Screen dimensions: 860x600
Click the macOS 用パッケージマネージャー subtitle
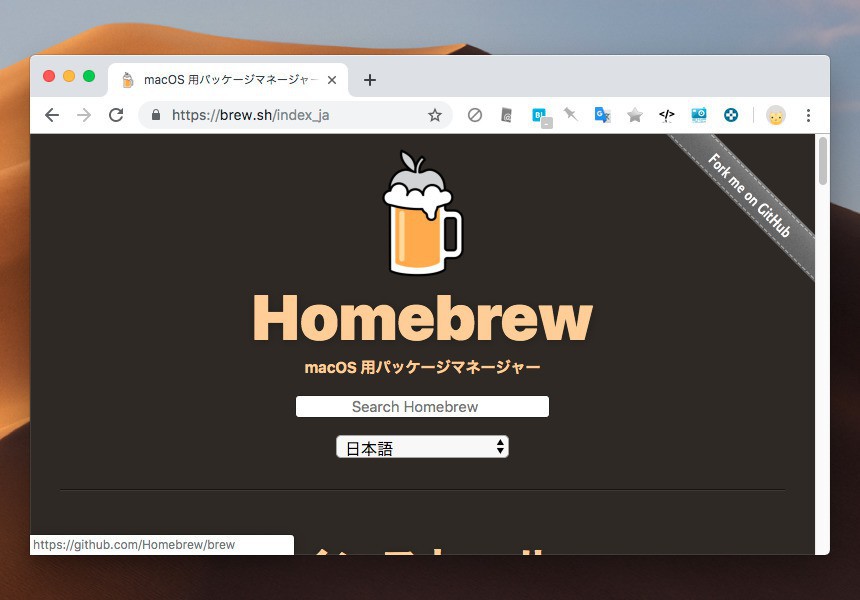(x=422, y=367)
